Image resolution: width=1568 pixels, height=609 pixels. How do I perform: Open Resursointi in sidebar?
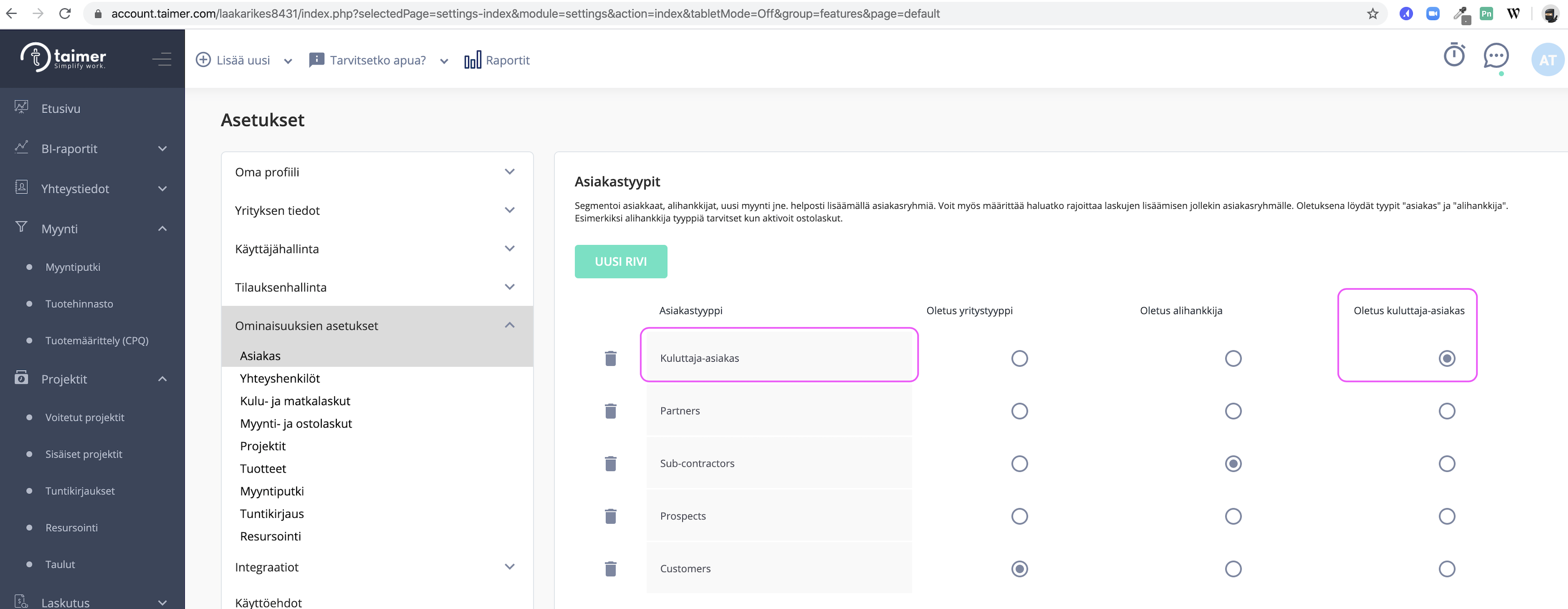coord(71,527)
